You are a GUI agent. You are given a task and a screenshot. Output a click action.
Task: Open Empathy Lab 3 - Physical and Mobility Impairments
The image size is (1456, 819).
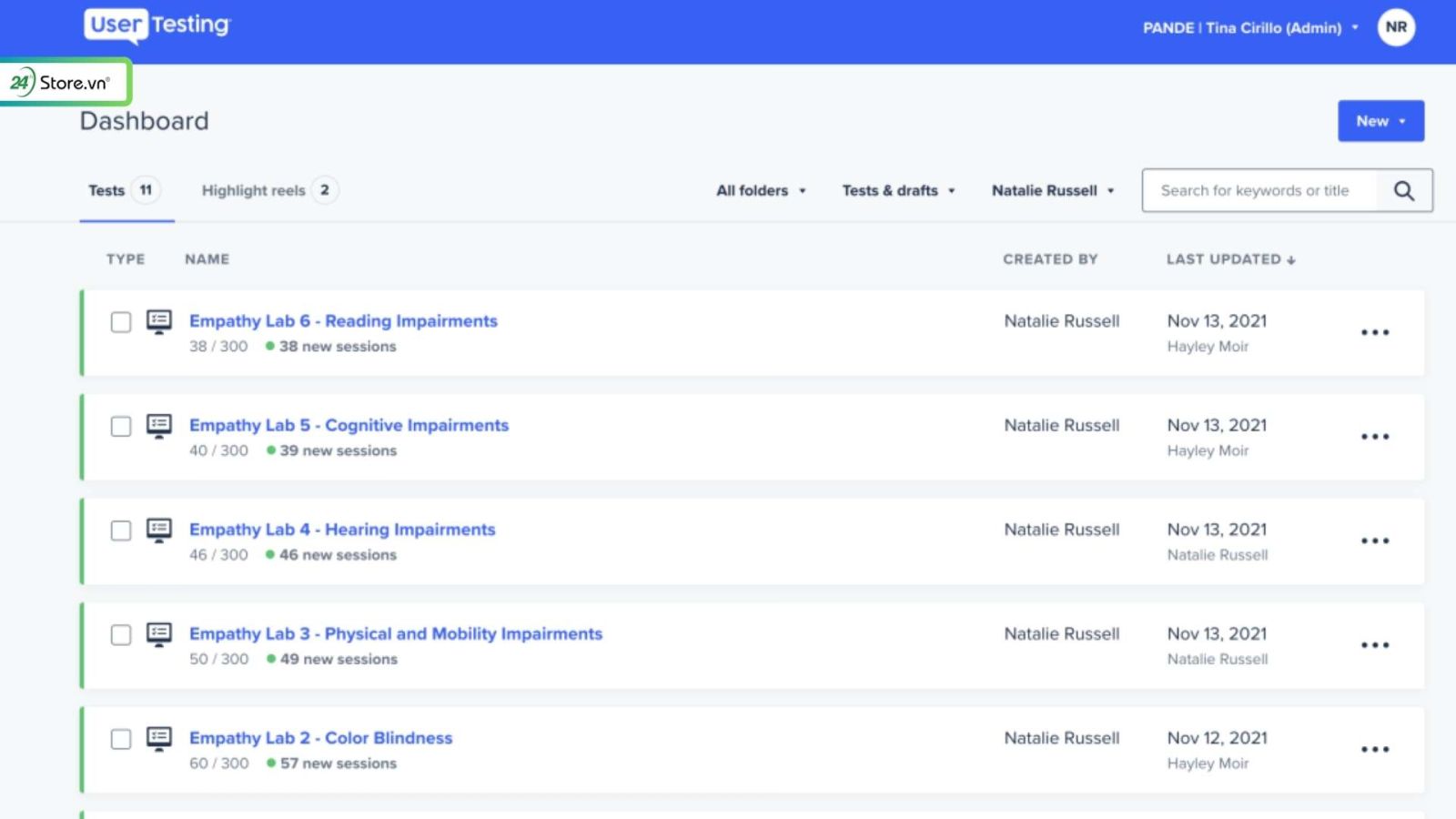[x=396, y=633]
